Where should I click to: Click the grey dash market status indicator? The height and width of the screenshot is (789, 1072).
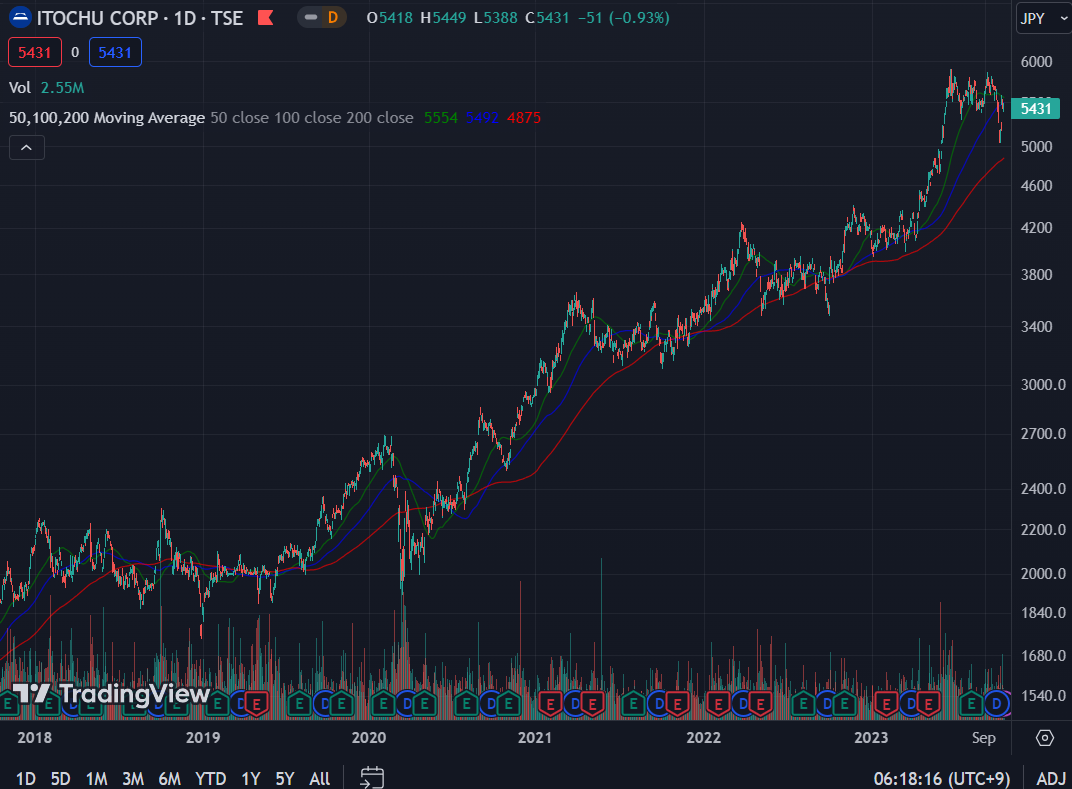311,18
